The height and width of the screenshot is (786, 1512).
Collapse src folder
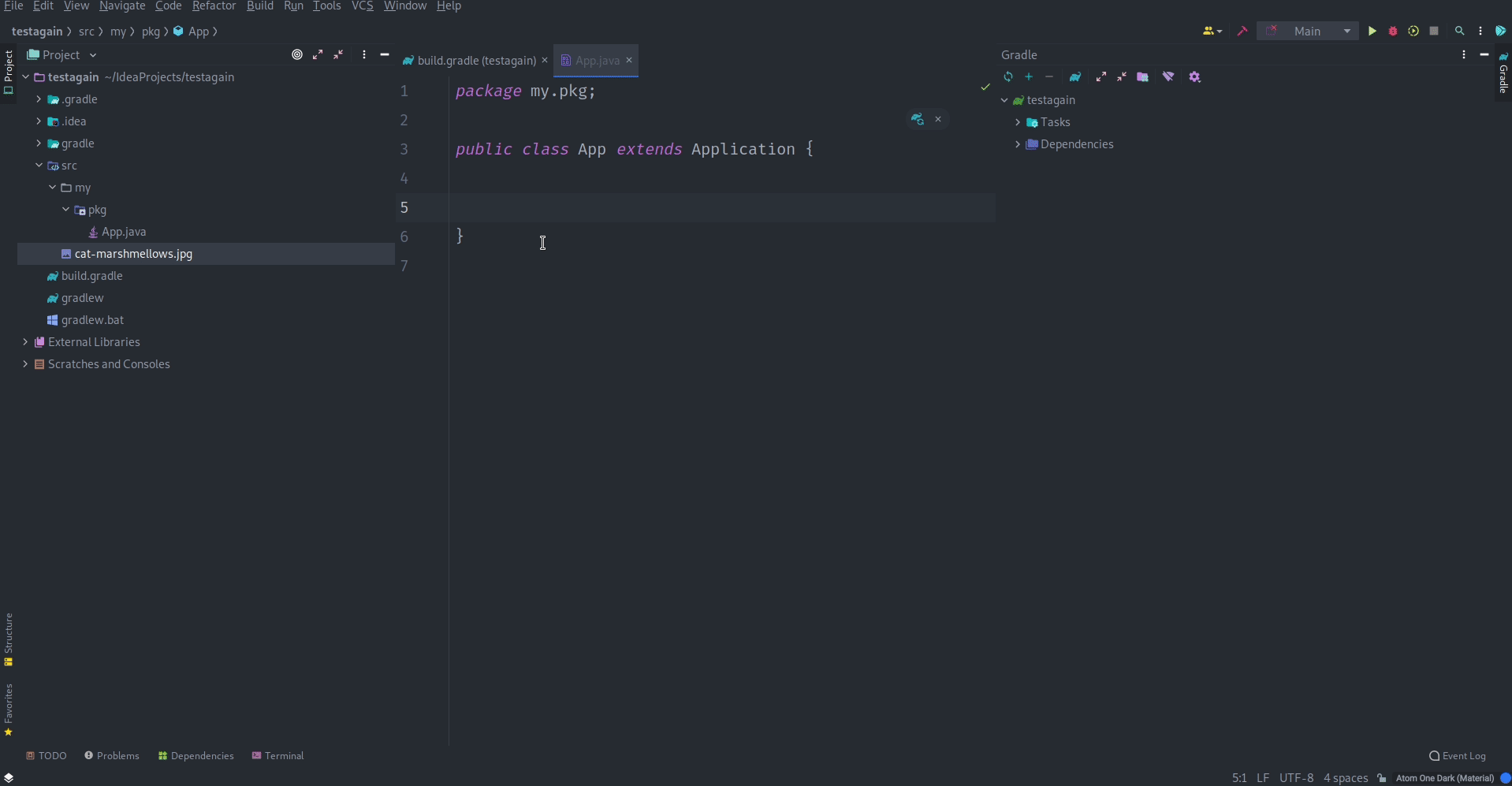(x=39, y=166)
